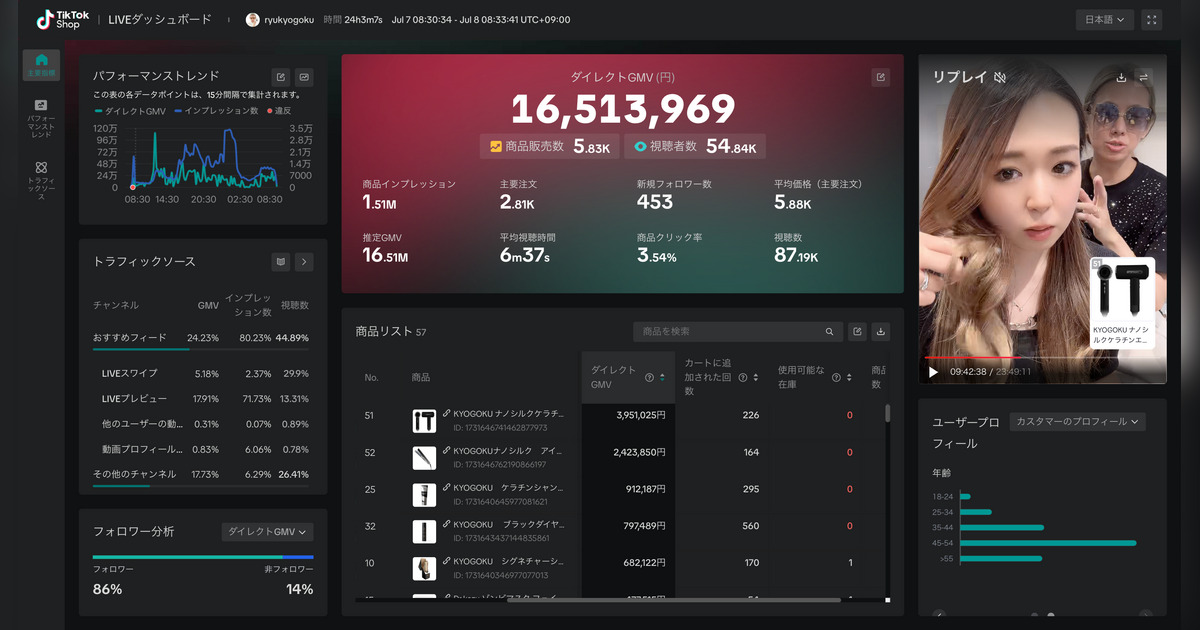
Task: Click the chart view icon in パフォーマンストレンド
Action: 304,77
